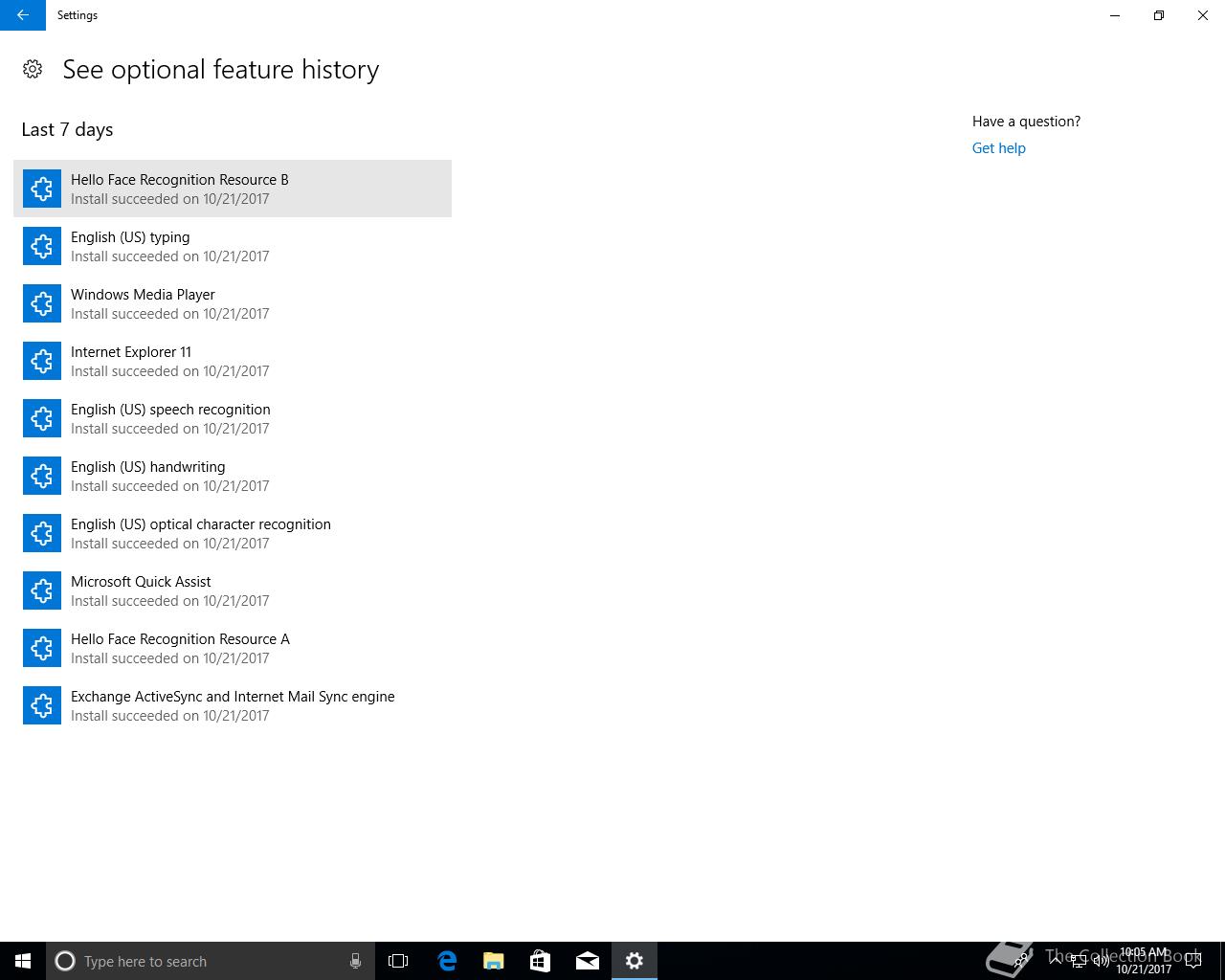
Task: Select Hello Face Recognition Resource A entry
Action: tap(233, 648)
